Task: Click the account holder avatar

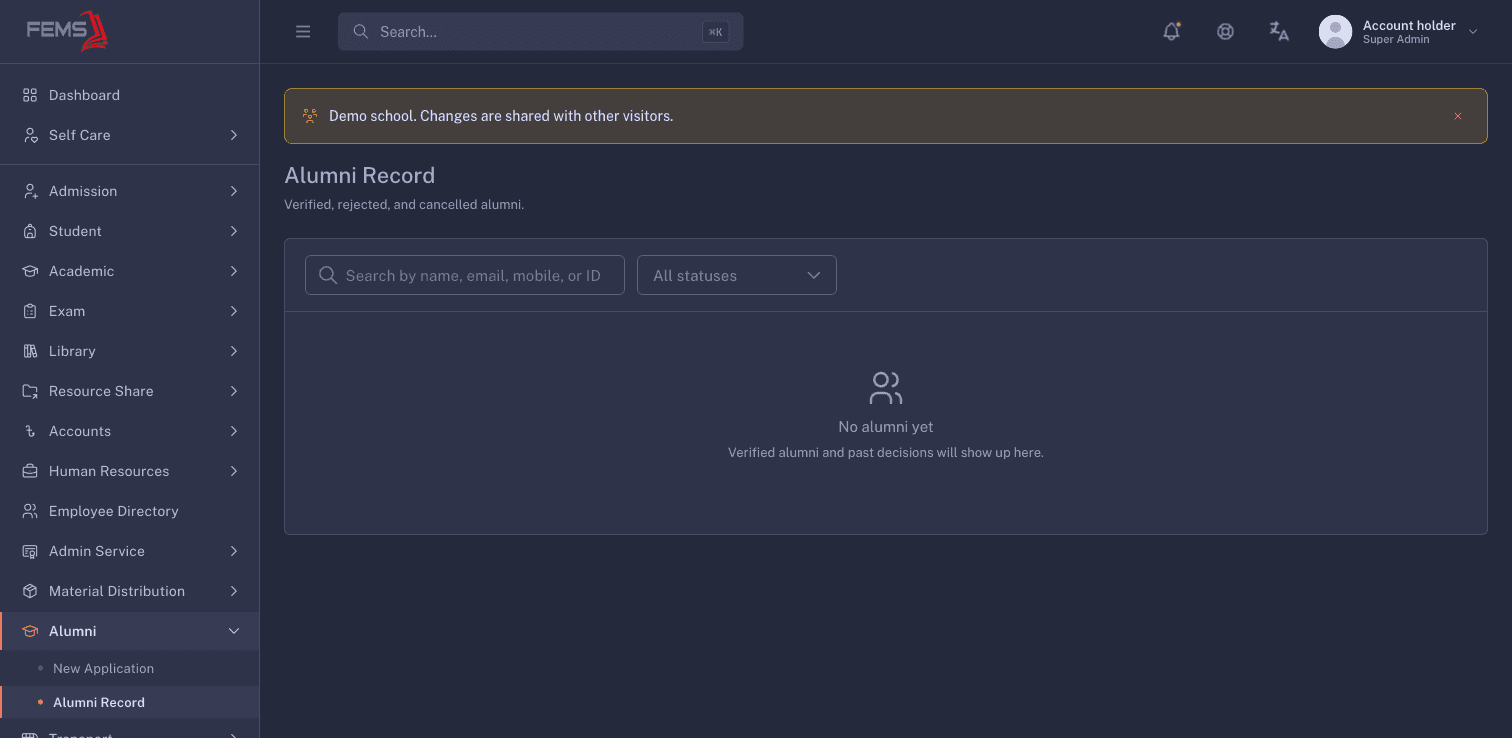Action: pos(1335,32)
